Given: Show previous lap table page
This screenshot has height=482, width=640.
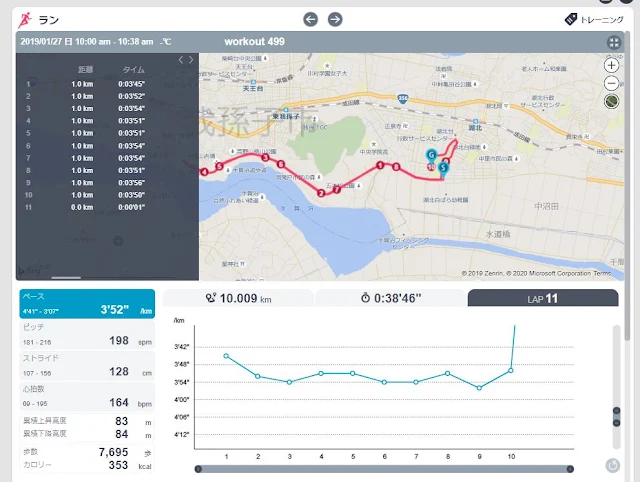Looking at the screenshot, I should click(180, 60).
